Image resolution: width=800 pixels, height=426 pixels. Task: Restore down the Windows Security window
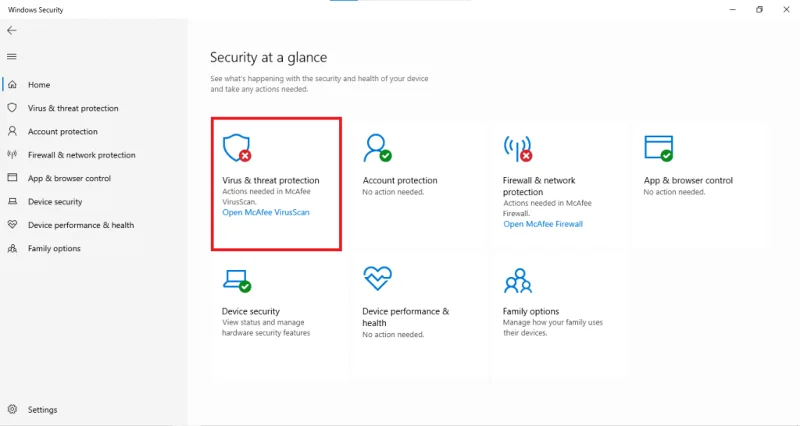tap(759, 10)
